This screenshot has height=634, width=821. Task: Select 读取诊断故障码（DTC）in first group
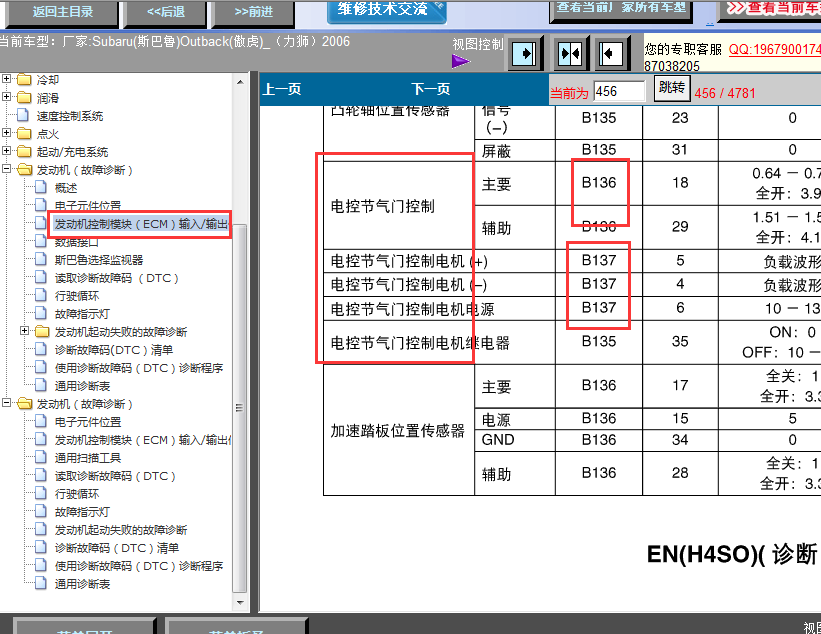pyautogui.click(x=116, y=278)
